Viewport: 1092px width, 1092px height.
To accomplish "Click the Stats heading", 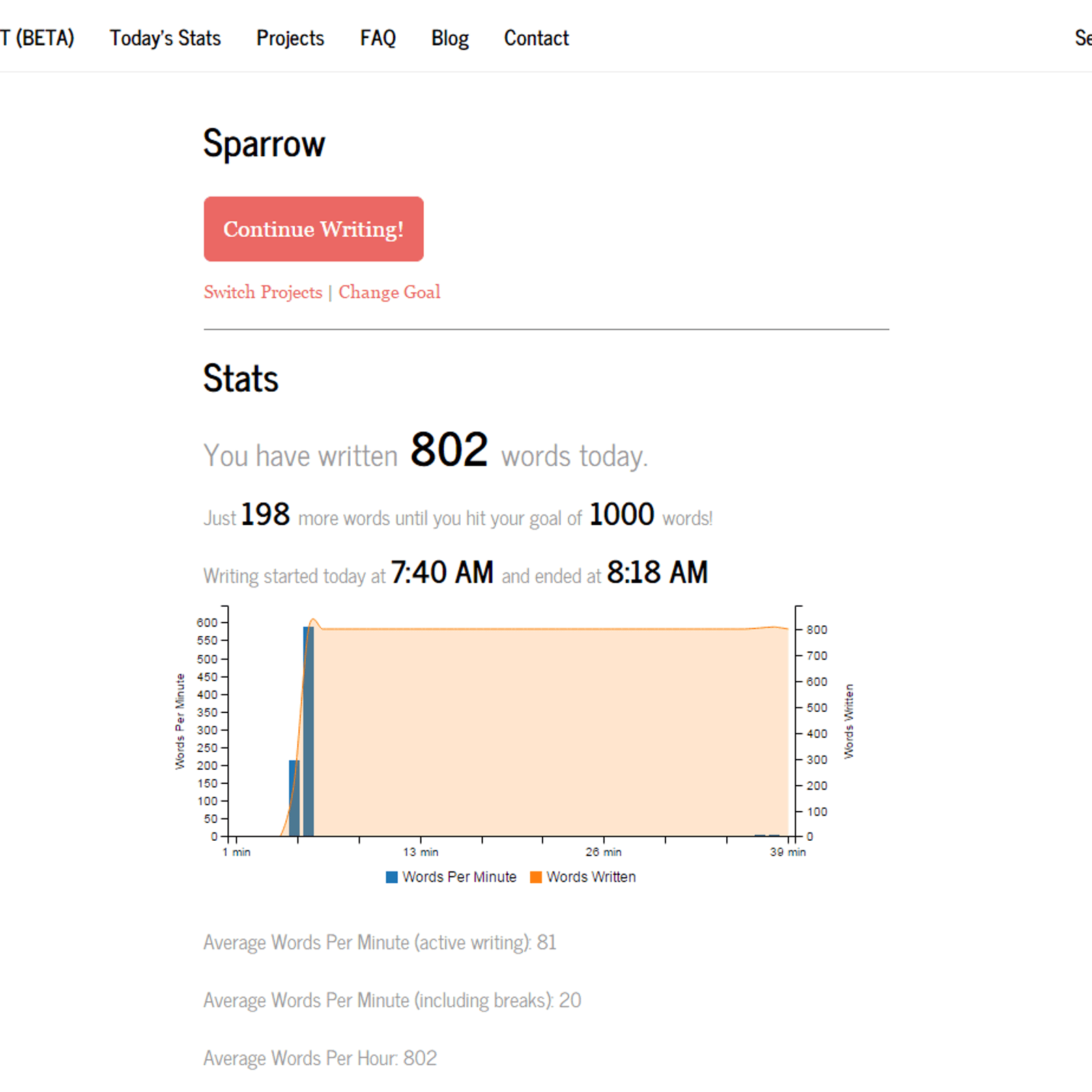I will (241, 378).
